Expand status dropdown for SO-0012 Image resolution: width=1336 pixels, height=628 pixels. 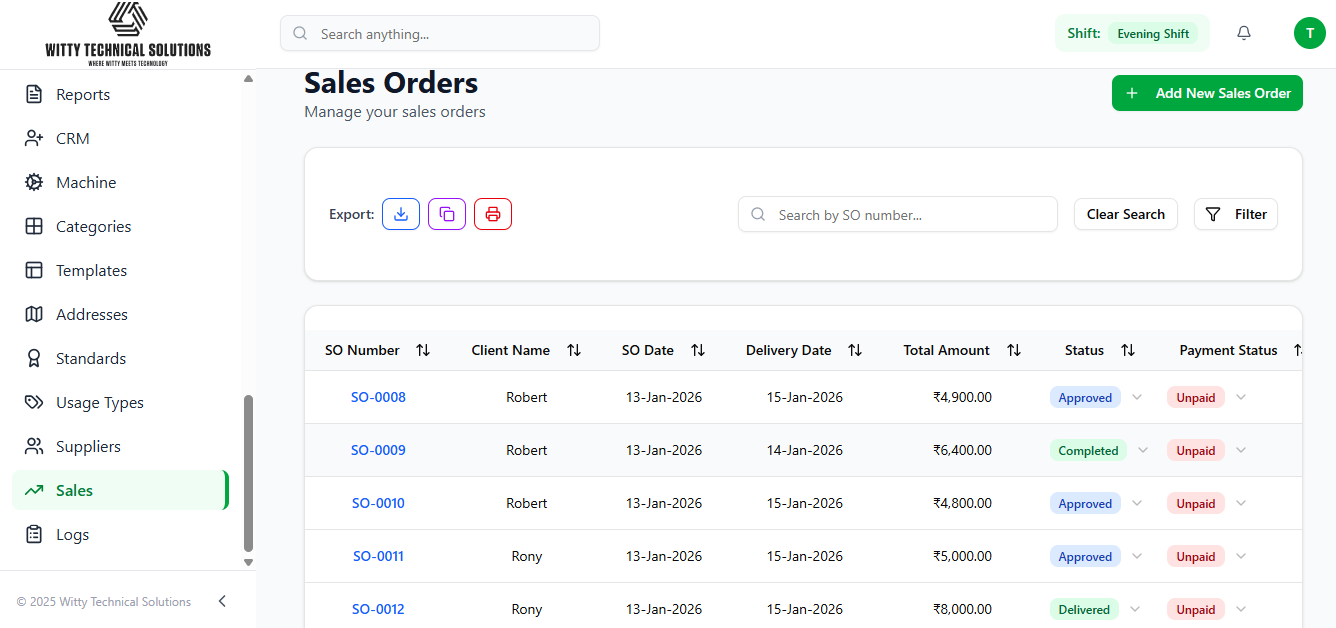click(x=1135, y=609)
